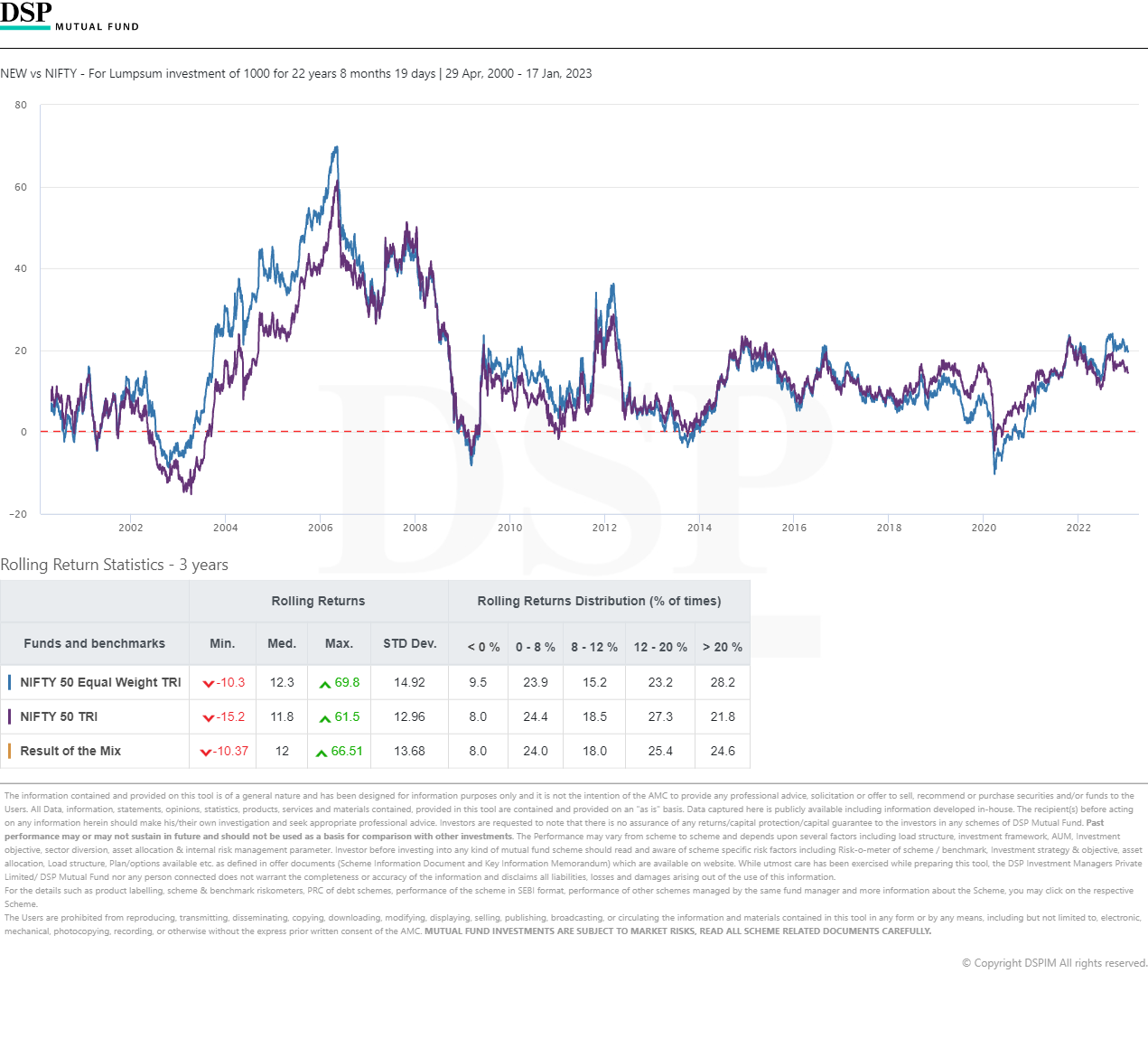Select the STD Dev. column header

409,643
